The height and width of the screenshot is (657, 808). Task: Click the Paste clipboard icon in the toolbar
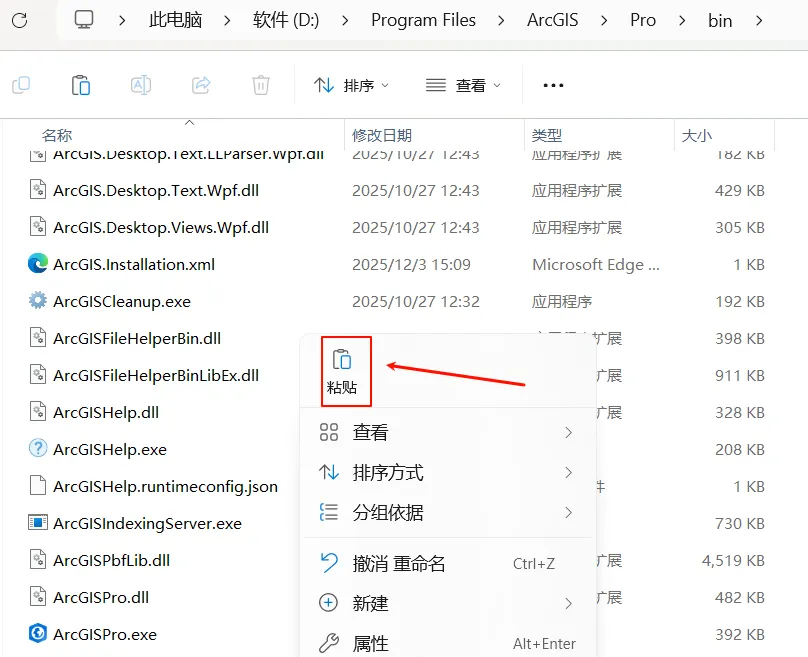coord(81,85)
